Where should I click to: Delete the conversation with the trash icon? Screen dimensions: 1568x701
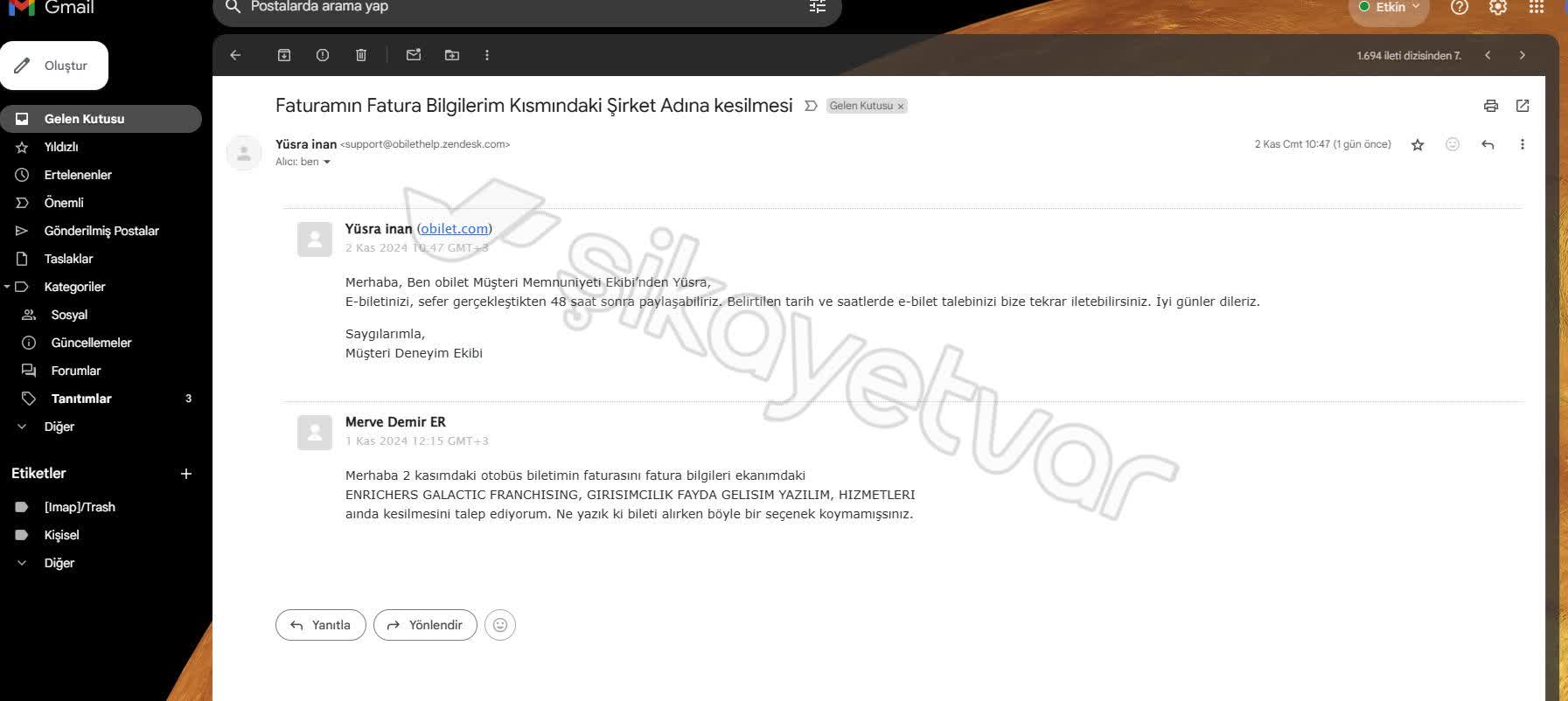point(361,55)
